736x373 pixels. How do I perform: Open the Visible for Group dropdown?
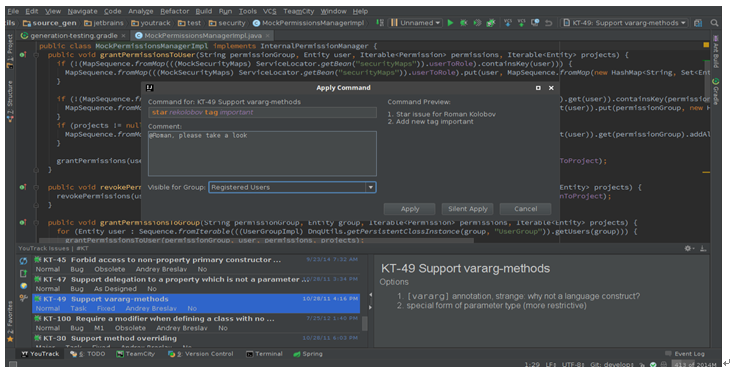[x=371, y=187]
